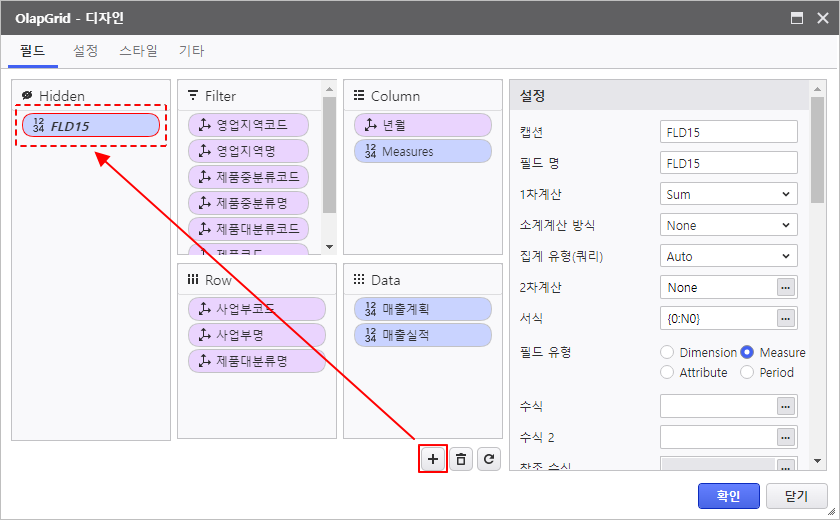Click the 캡션 caption input field
The width and height of the screenshot is (840, 520).
pyautogui.click(x=729, y=132)
